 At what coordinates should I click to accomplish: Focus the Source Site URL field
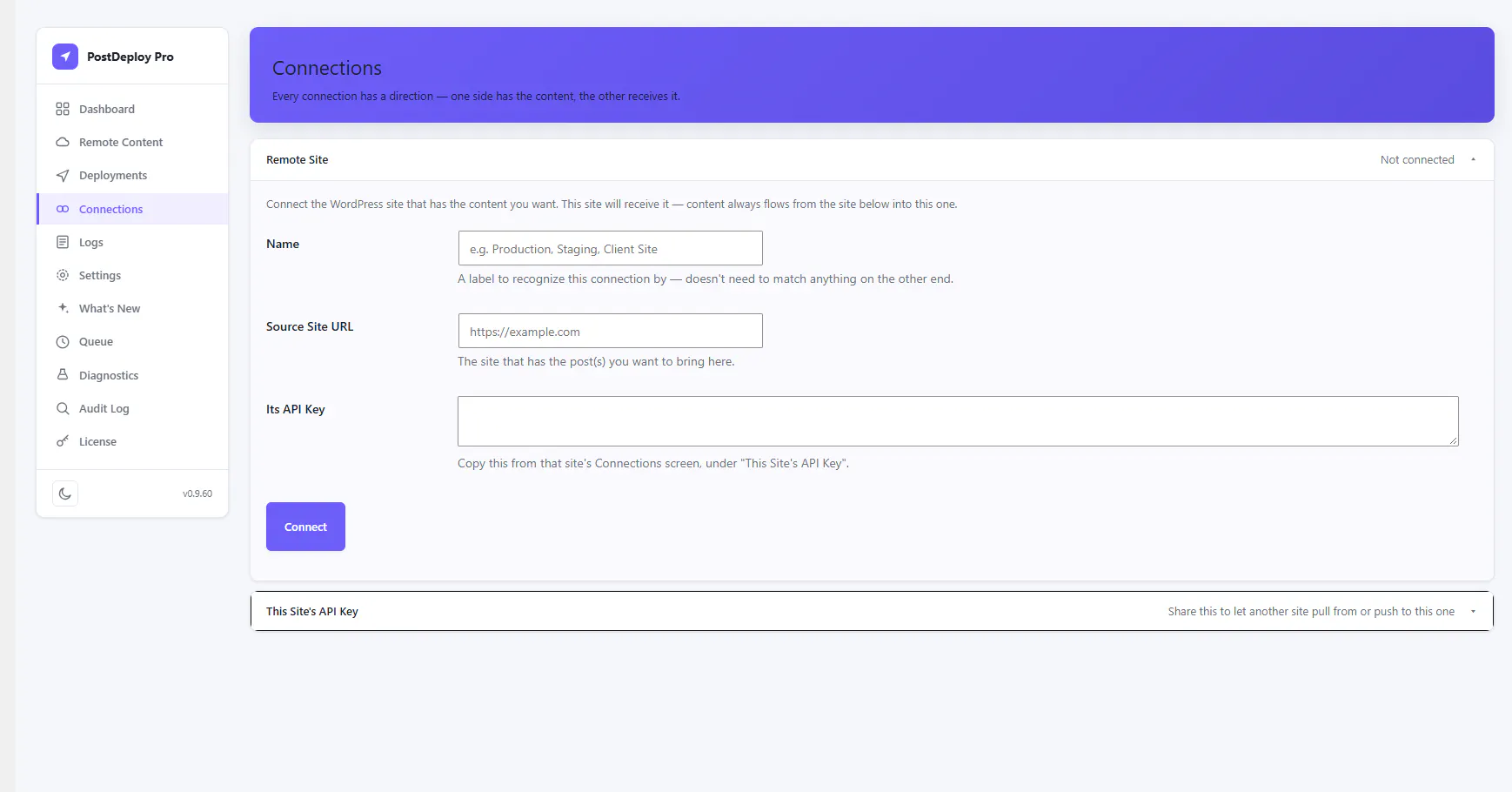[611, 331]
